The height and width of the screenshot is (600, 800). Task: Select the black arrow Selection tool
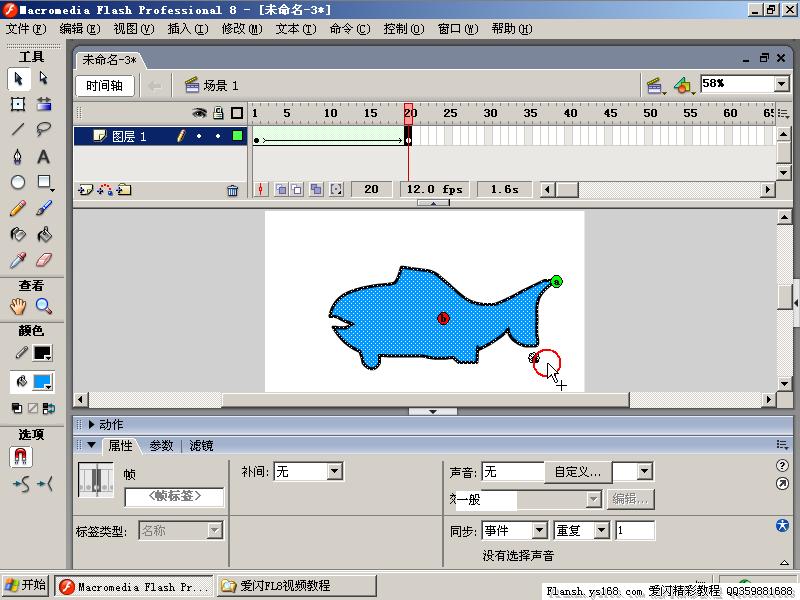pos(18,79)
